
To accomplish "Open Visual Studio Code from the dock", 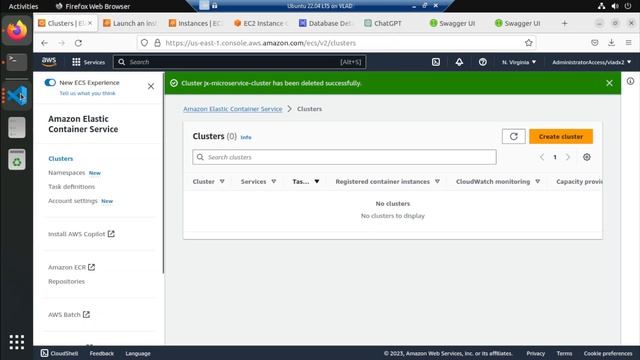I will [17, 96].
